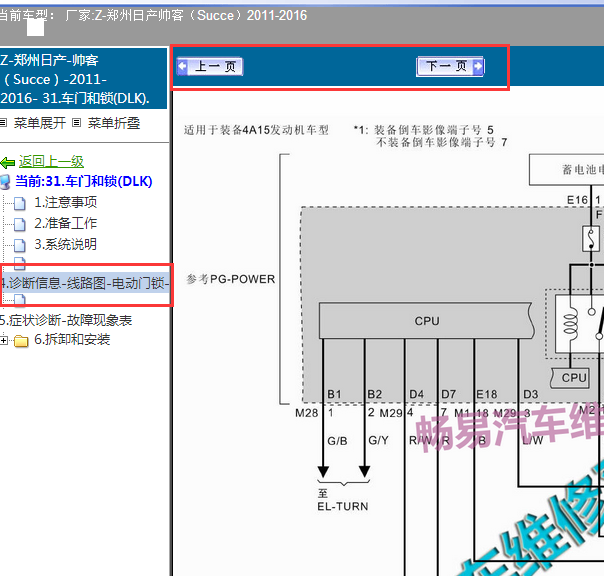604x576 pixels.
Task: Click terminal label D7 in diagram
Action: 448,394
